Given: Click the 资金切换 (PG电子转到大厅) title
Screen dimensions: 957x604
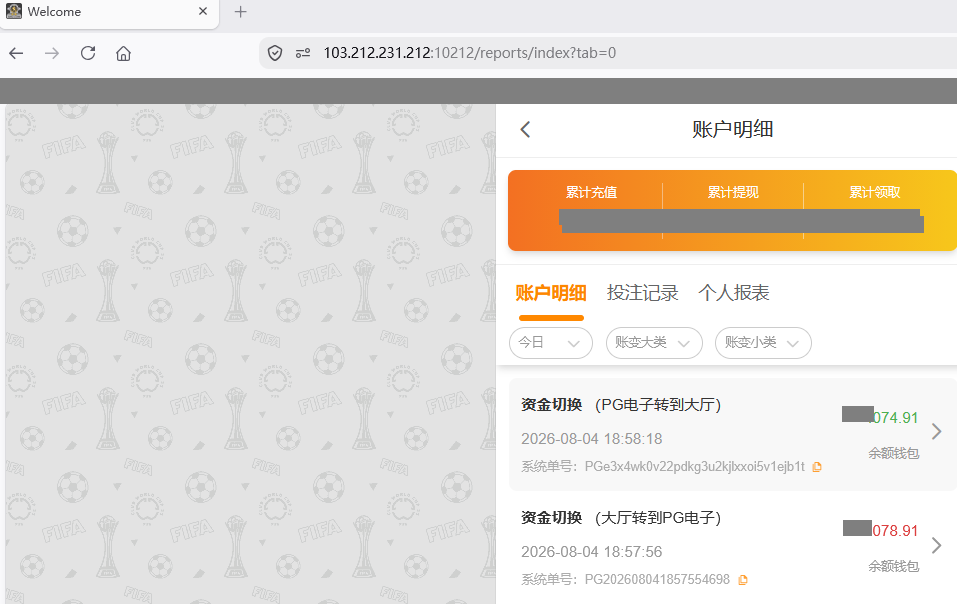Looking at the screenshot, I should pyautogui.click(x=621, y=405).
